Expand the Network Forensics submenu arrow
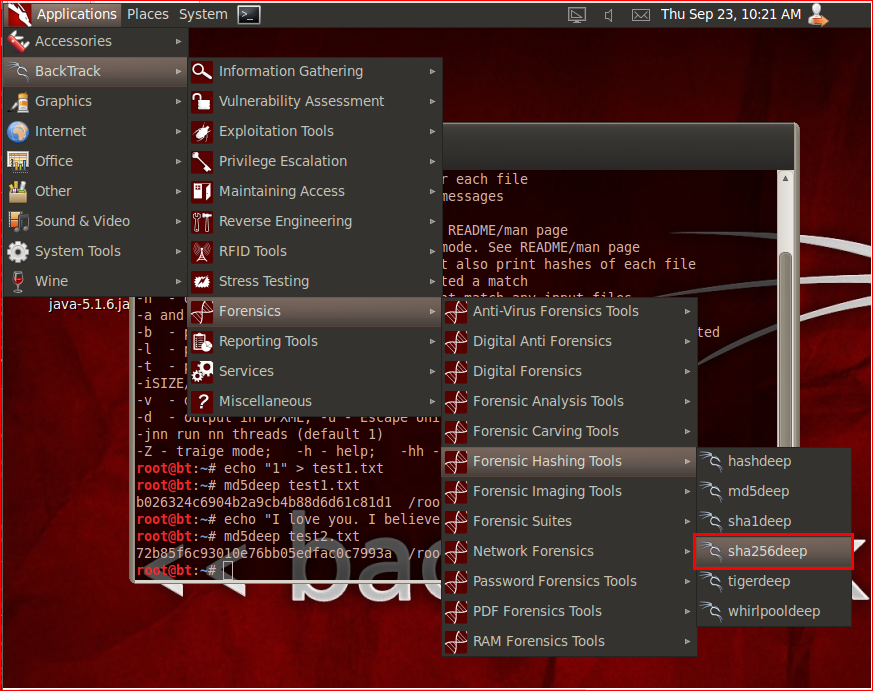The height and width of the screenshot is (691, 873). (688, 551)
